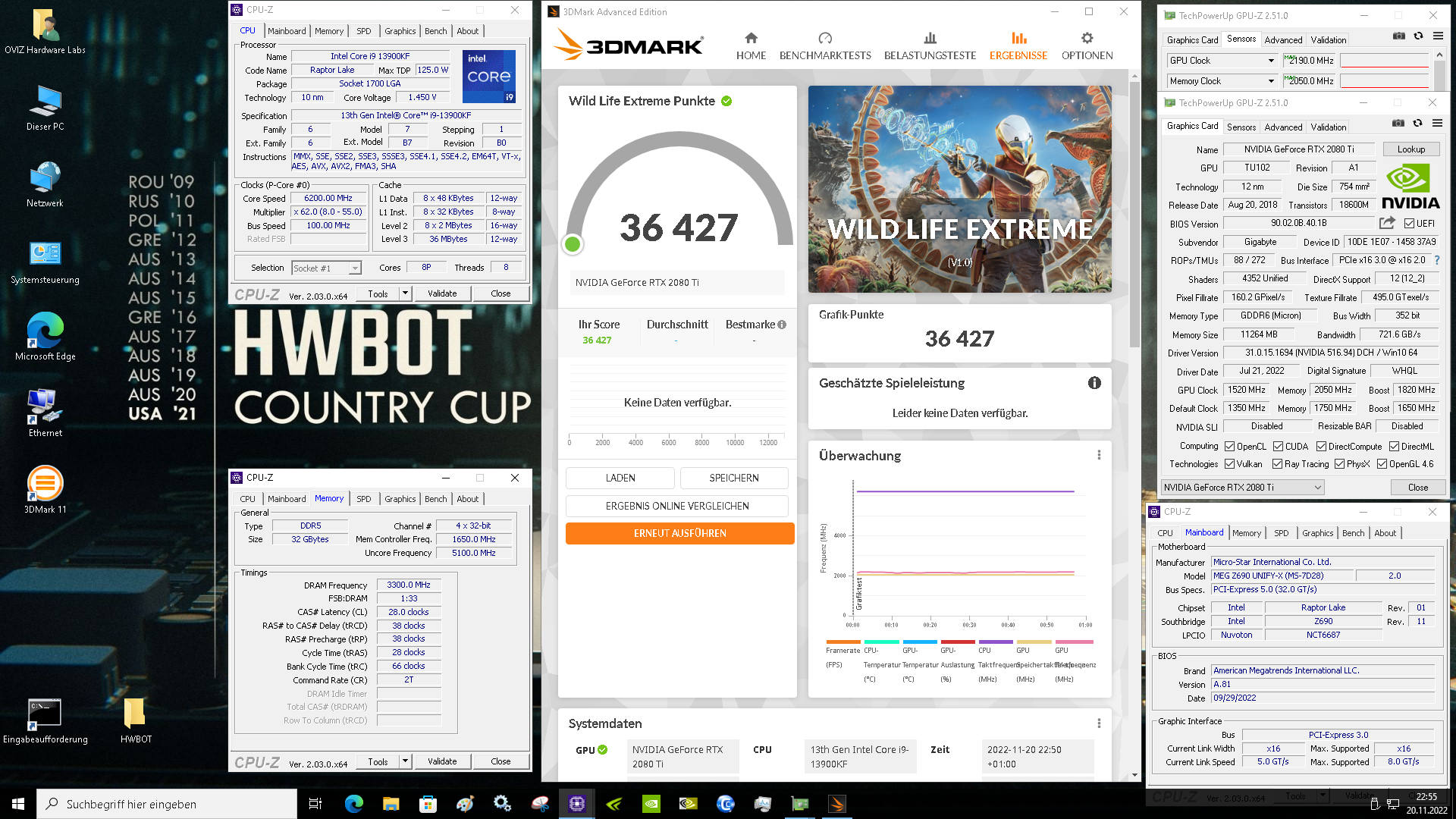Open OPTIONEN gear icon in 3DMark
This screenshot has height=819, width=1456.
(x=1087, y=38)
